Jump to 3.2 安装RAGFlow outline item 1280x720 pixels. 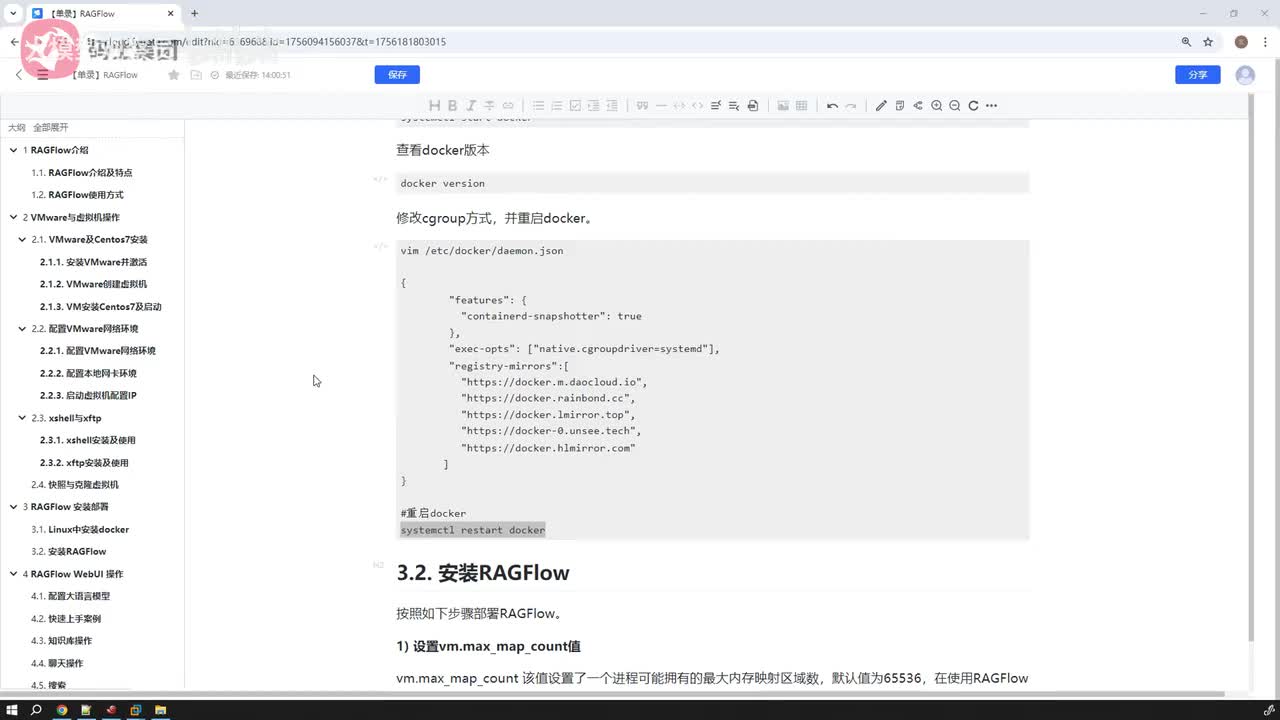coord(69,552)
